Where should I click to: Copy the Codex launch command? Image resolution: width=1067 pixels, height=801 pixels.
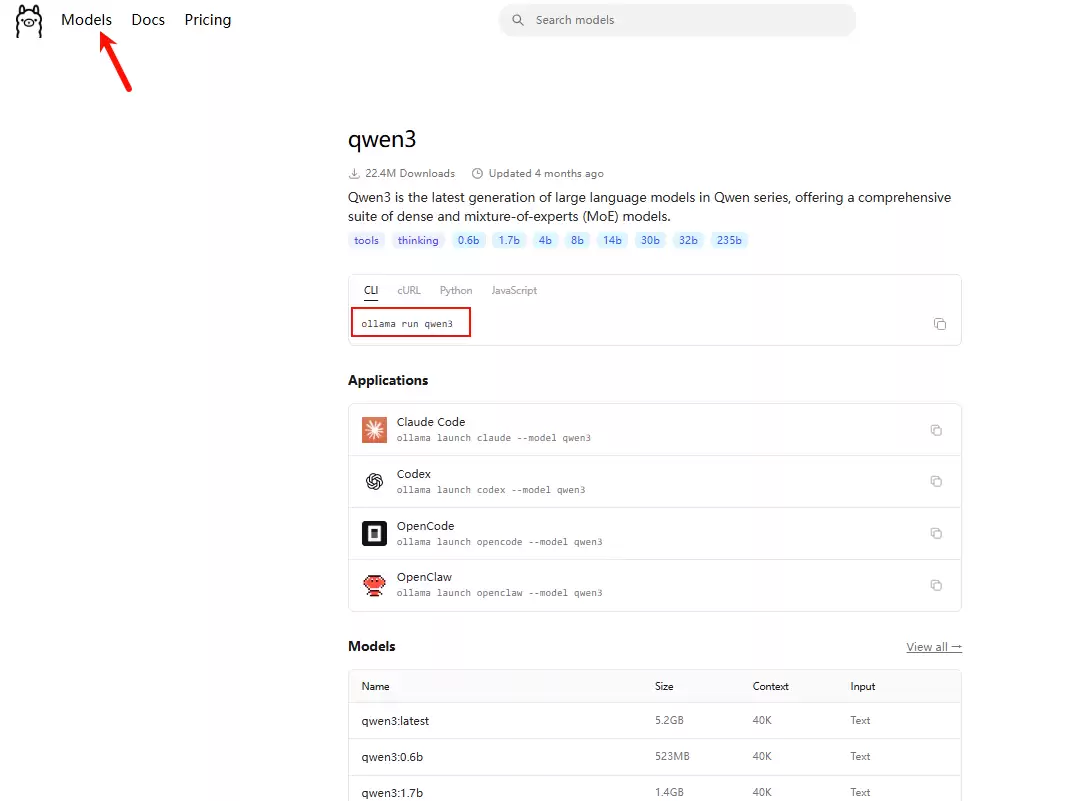pos(936,481)
